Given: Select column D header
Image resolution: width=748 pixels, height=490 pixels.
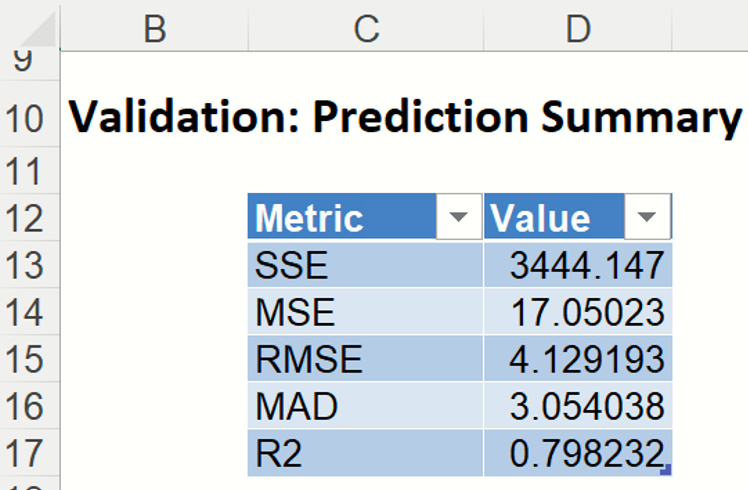Looking at the screenshot, I should (x=577, y=29).
